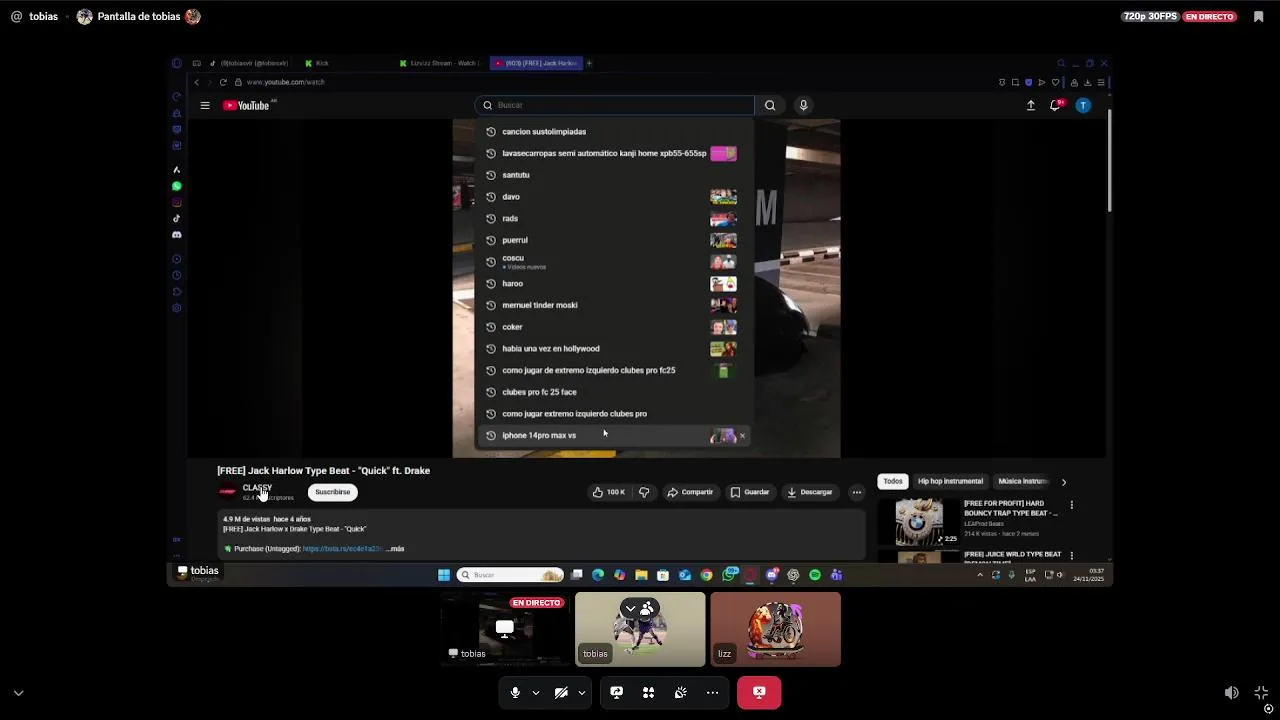Select suggestion 'davo'
Image resolution: width=1280 pixels, height=720 pixels.
pos(614,197)
